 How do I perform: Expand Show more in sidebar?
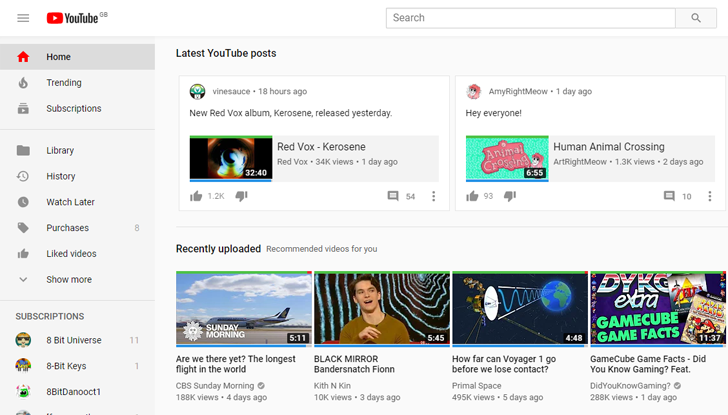(78, 279)
